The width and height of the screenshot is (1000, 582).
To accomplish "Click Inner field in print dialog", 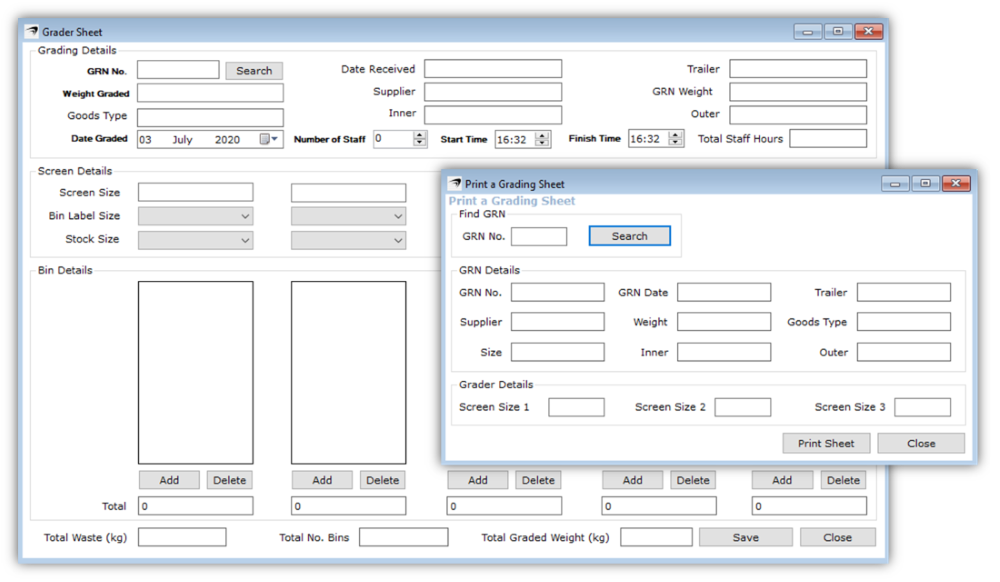I will click(724, 352).
